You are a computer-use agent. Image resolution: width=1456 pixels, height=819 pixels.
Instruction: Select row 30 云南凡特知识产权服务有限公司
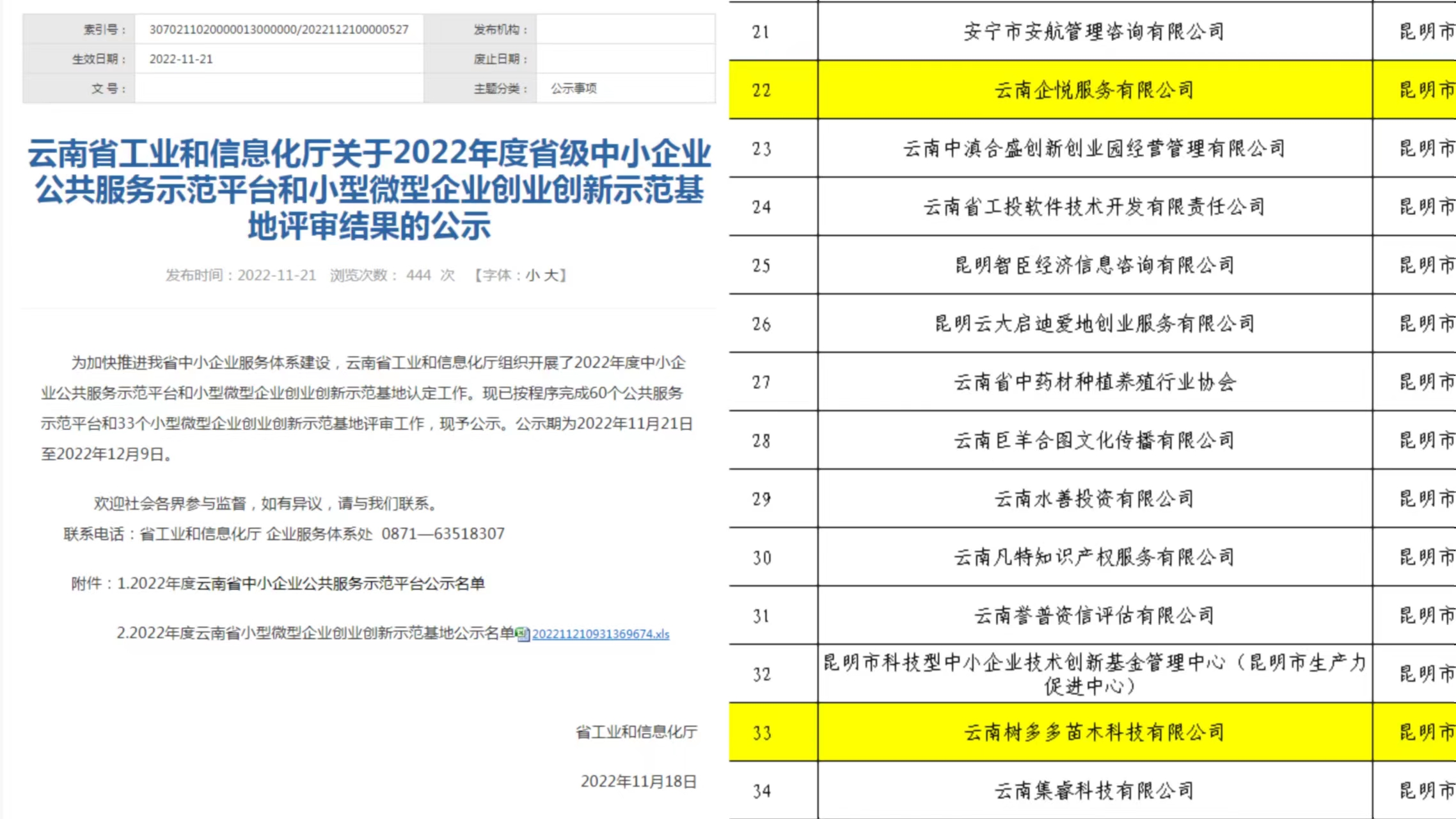pos(1094,557)
